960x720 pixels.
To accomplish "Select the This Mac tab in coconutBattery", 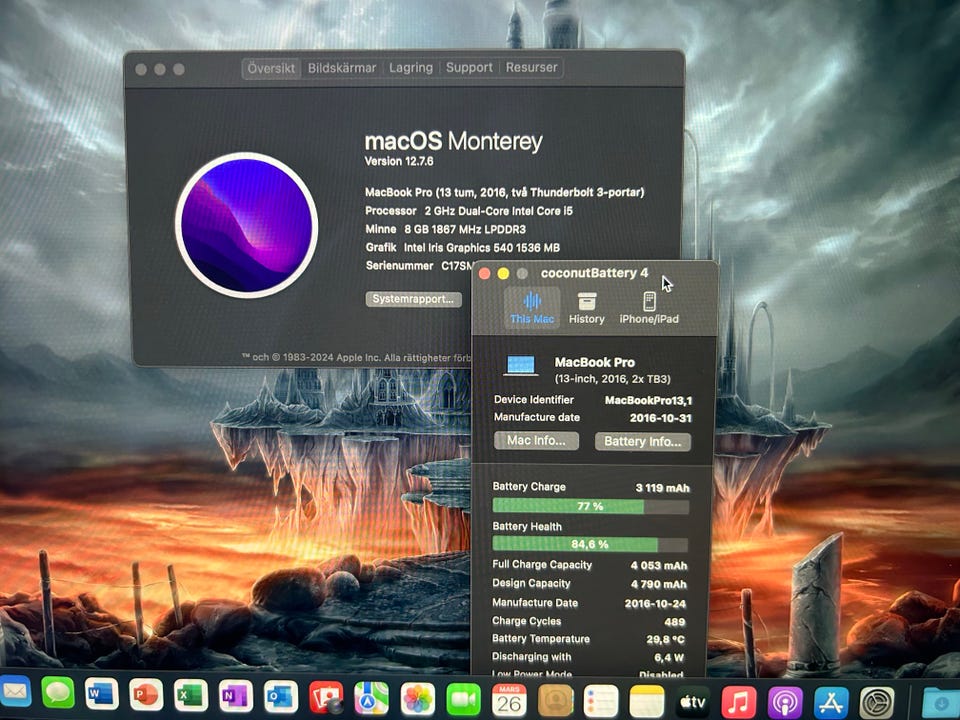I will (x=532, y=308).
